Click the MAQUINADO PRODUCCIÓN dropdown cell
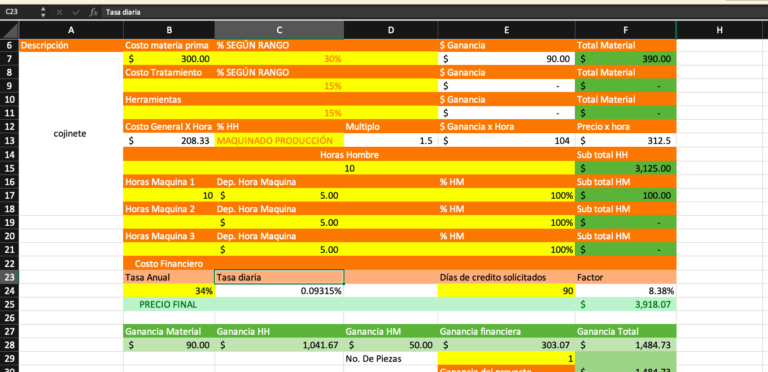 tap(279, 141)
